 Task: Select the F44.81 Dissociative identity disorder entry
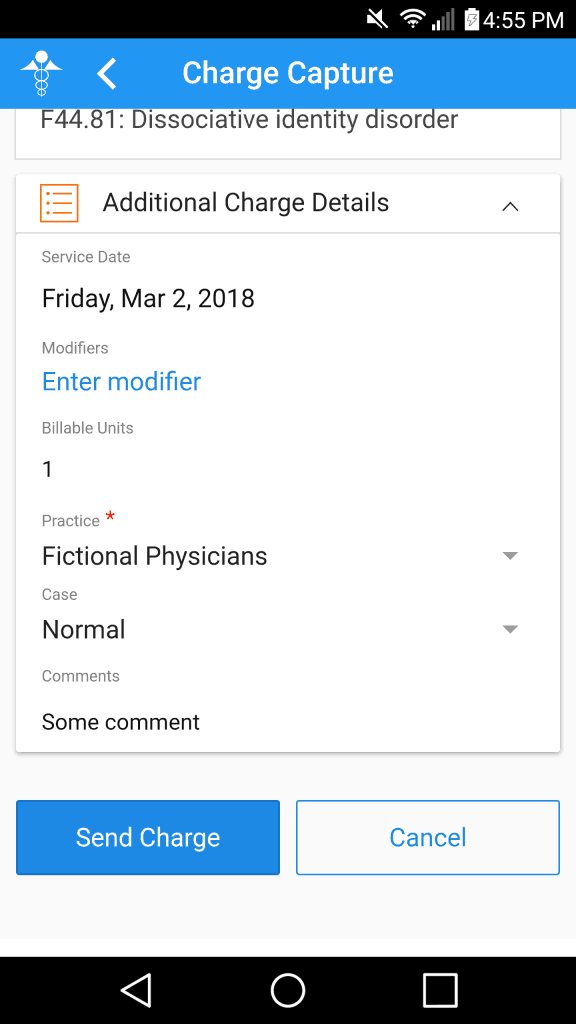point(249,120)
